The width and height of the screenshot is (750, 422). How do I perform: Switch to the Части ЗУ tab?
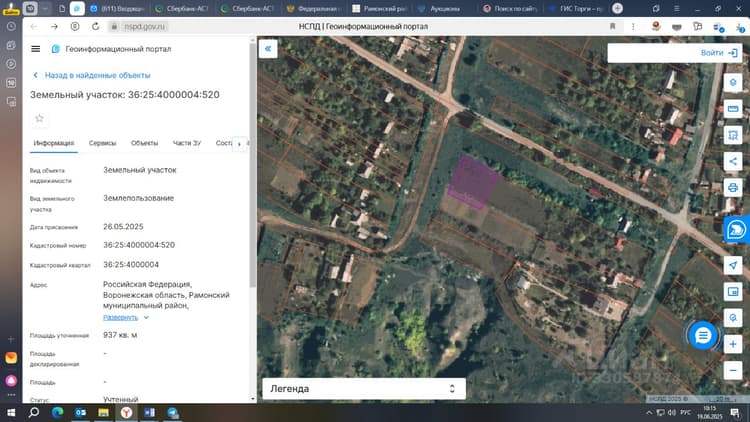coord(187,143)
